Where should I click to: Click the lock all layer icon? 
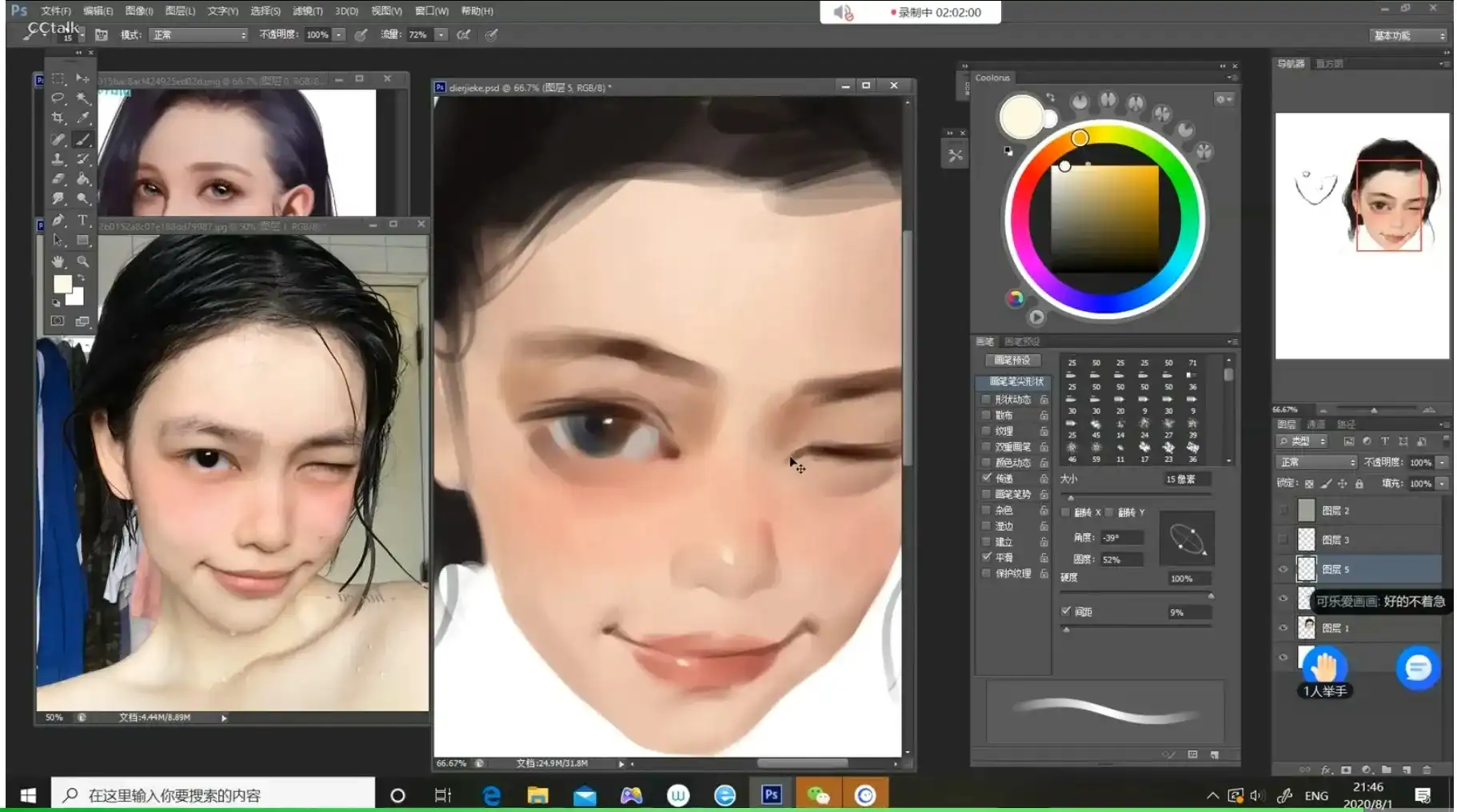(x=1359, y=484)
